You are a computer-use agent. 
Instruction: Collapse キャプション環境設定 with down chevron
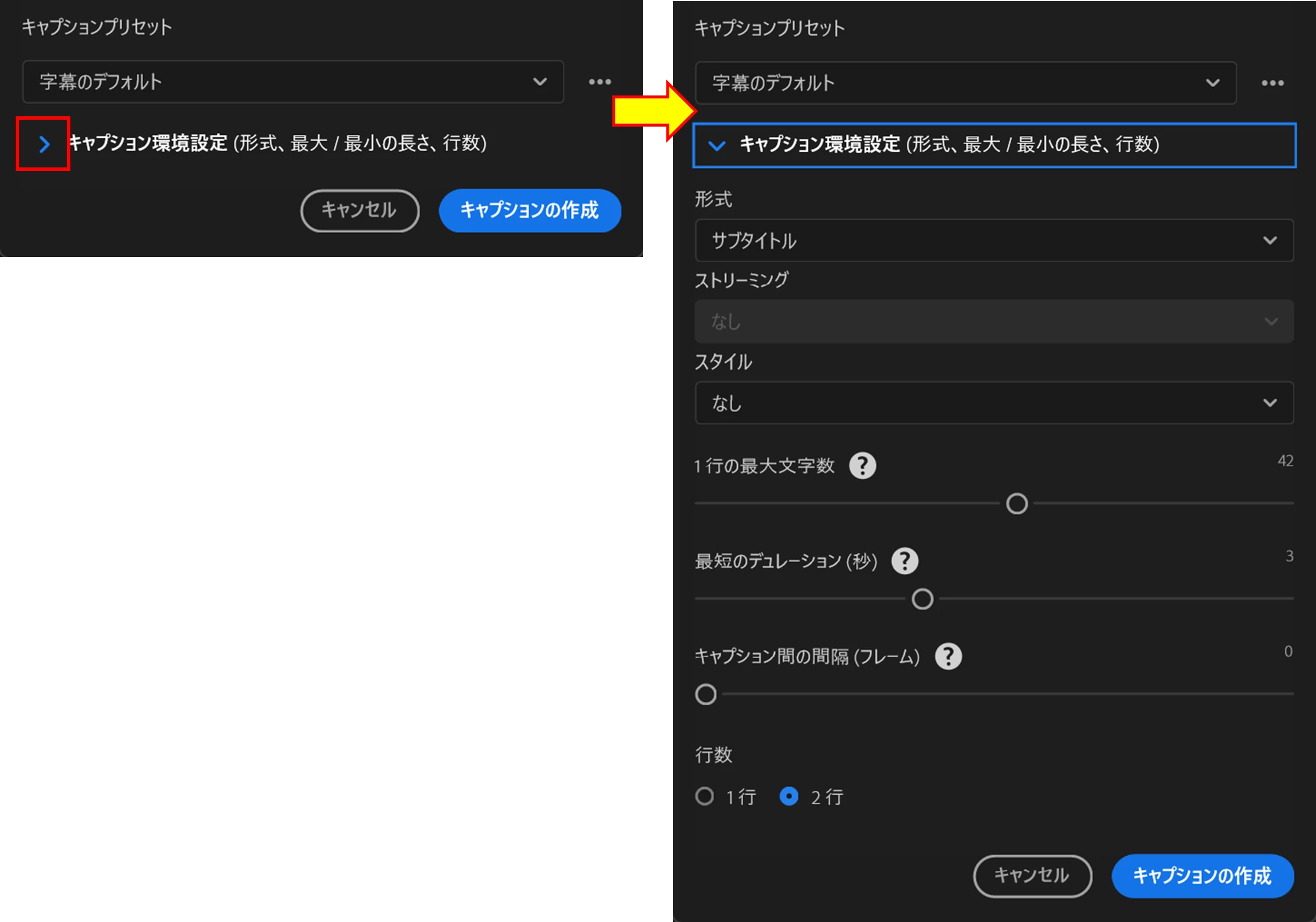coord(717,145)
